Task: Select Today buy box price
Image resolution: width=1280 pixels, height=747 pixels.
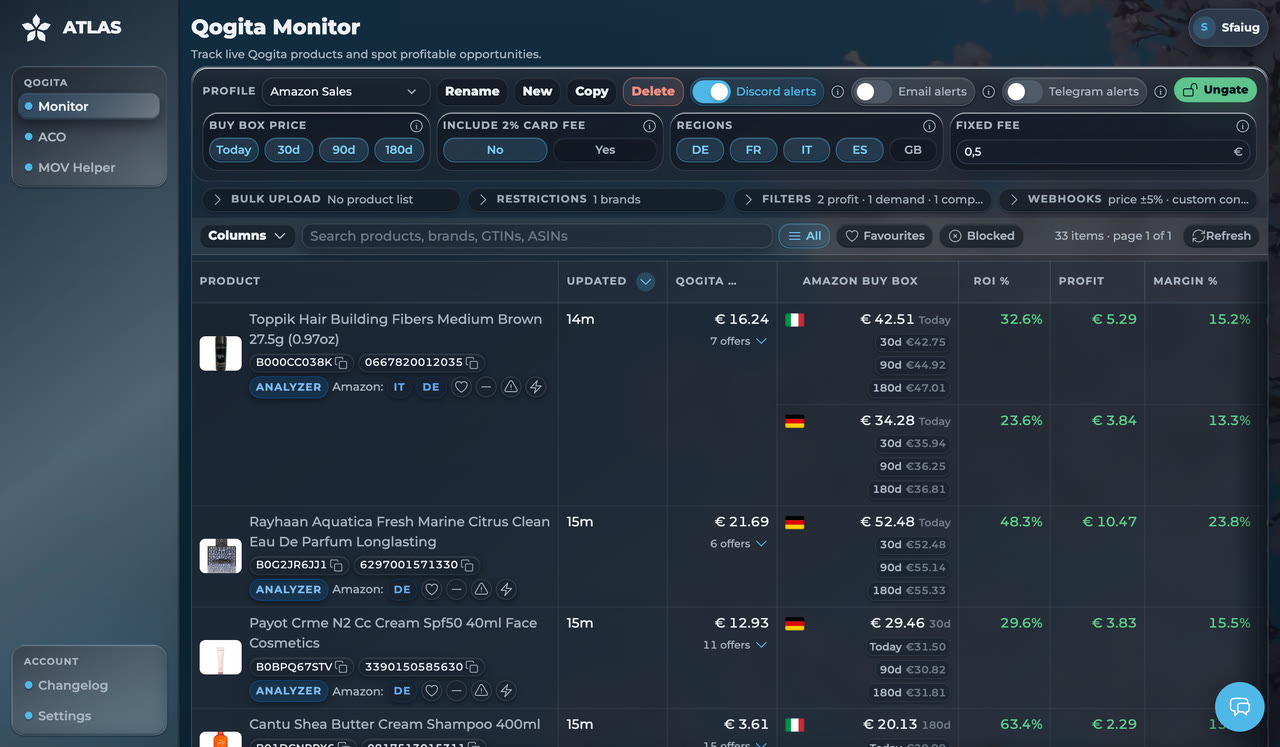Action: tap(234, 150)
